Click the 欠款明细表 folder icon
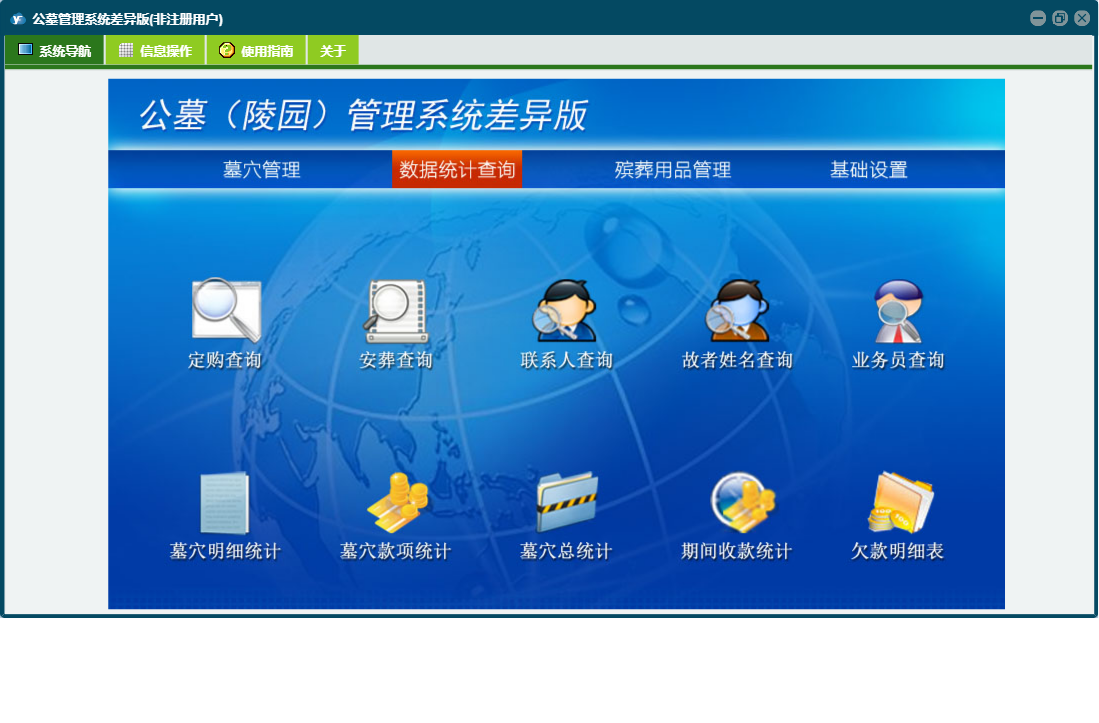The width and height of the screenshot is (1099, 723). pyautogui.click(x=898, y=503)
